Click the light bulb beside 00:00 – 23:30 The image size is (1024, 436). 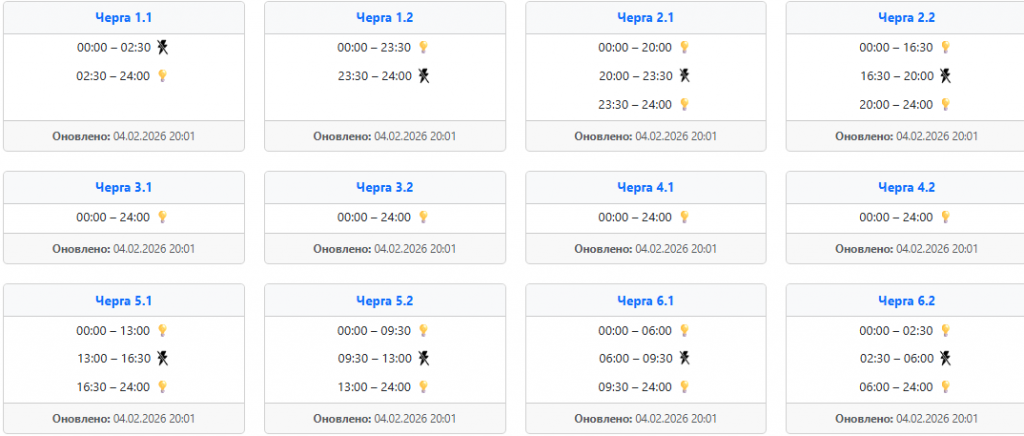[x=424, y=47]
